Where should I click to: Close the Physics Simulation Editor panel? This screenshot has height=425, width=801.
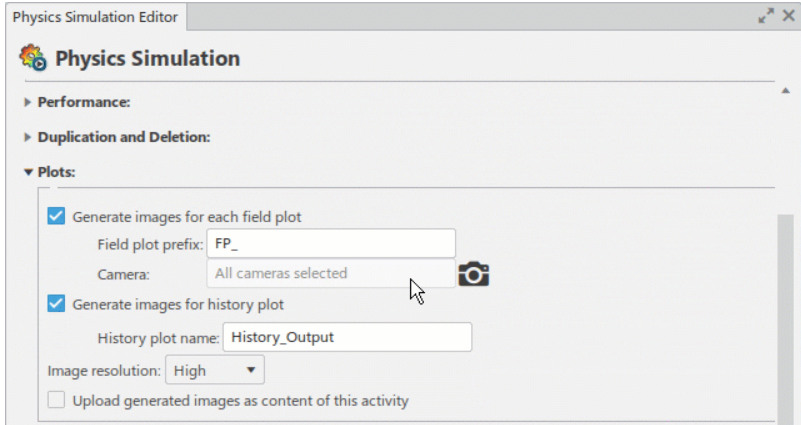point(787,16)
